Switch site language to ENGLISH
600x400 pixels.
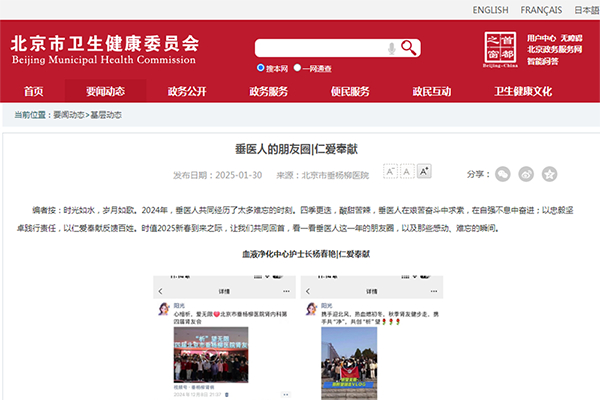(x=490, y=10)
